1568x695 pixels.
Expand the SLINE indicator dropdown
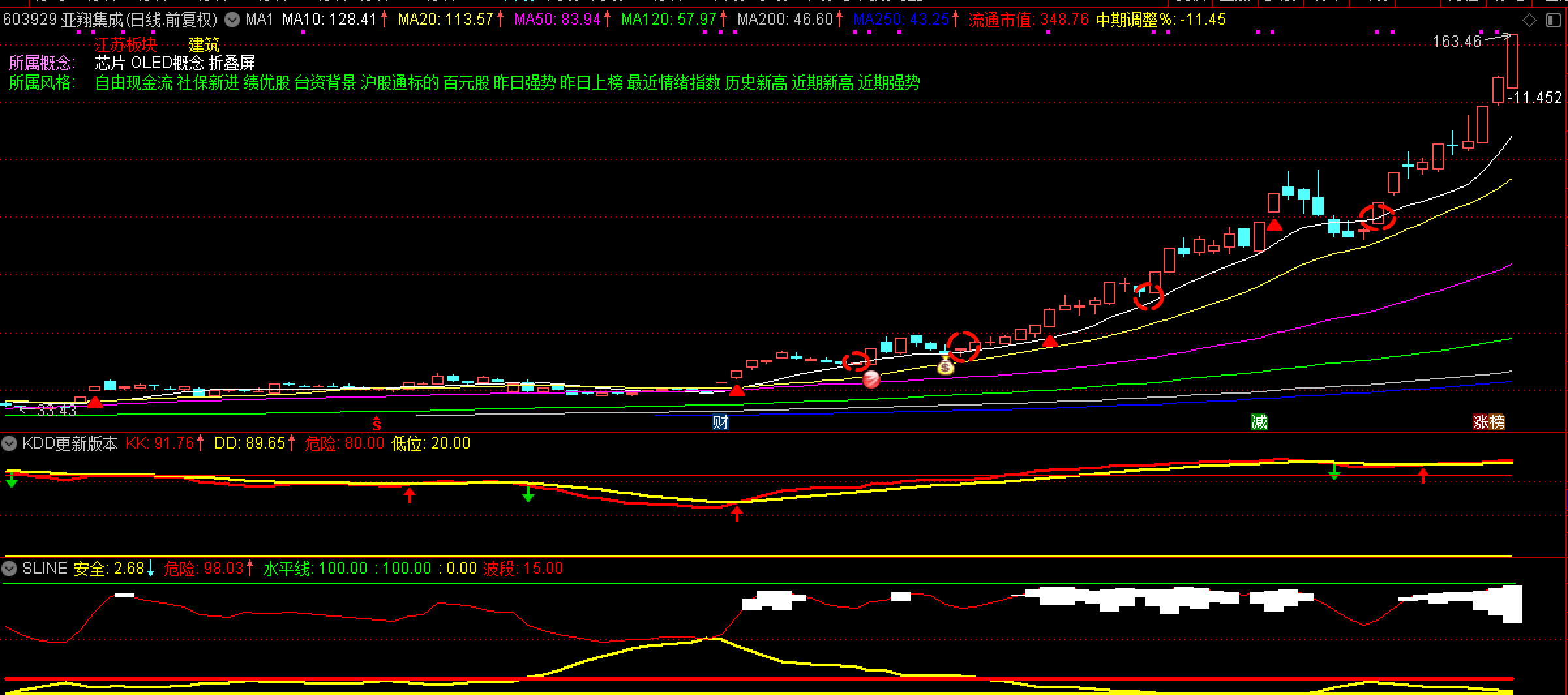9,569
